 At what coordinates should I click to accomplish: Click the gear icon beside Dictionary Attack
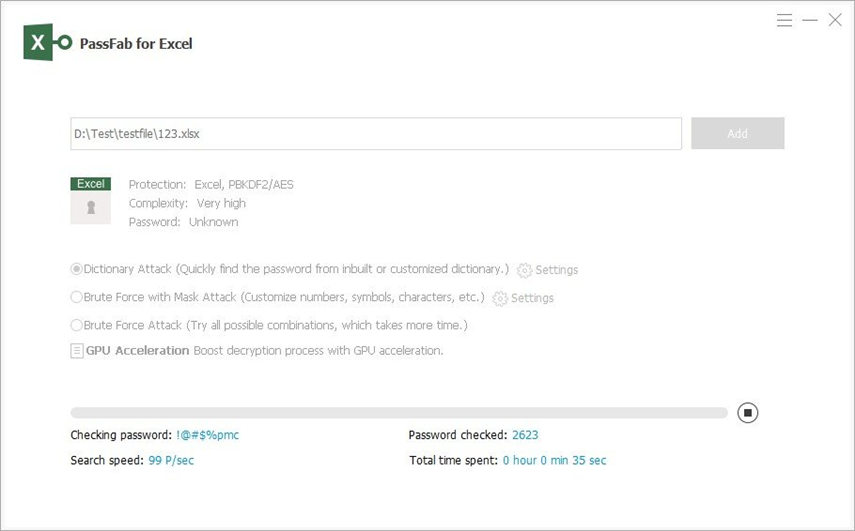coord(524,270)
